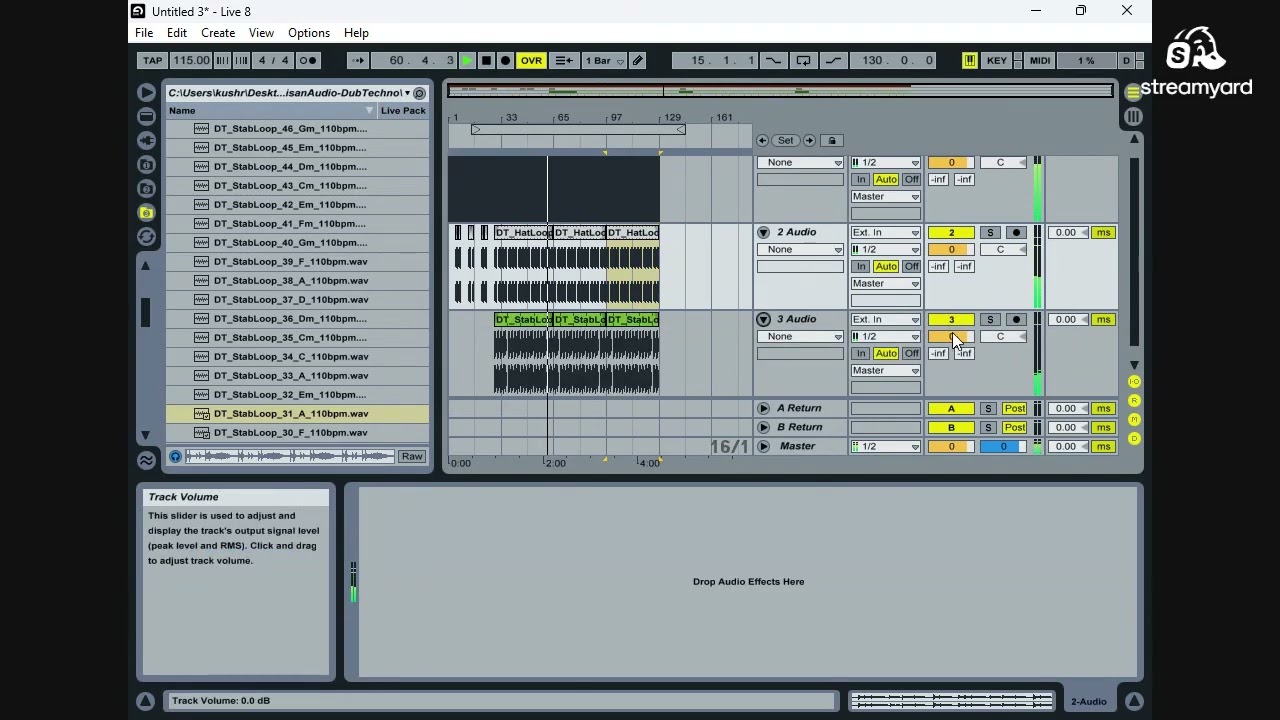
Task: Open the Edit menu
Action: tap(177, 33)
